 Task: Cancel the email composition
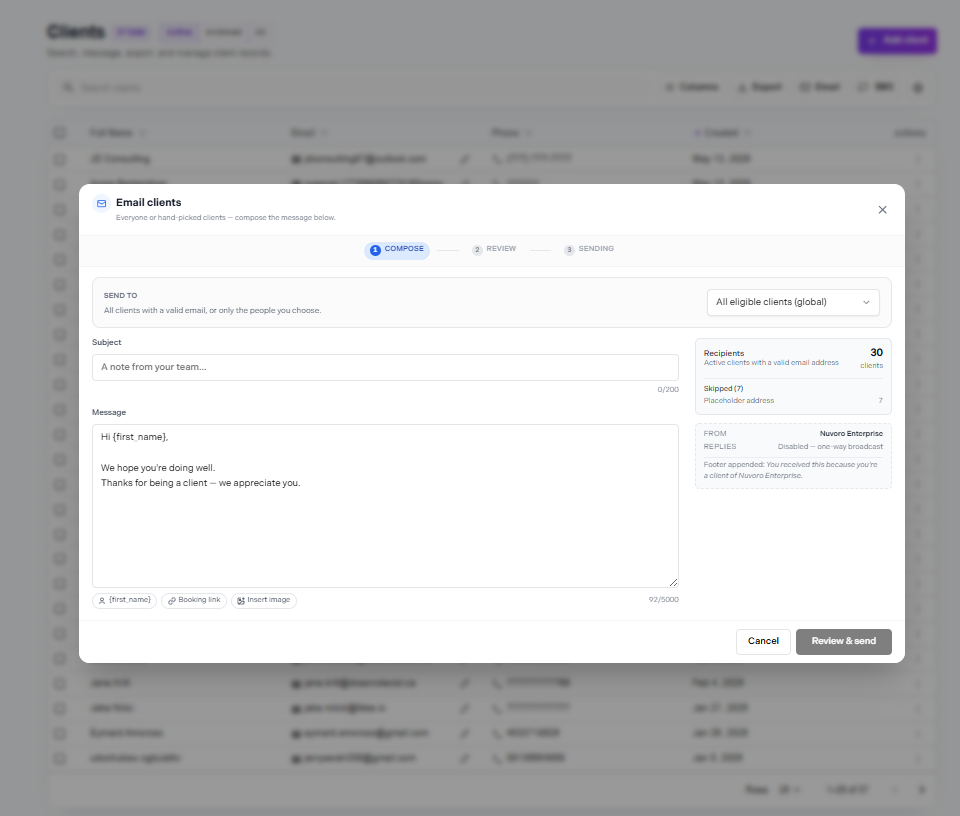click(763, 642)
